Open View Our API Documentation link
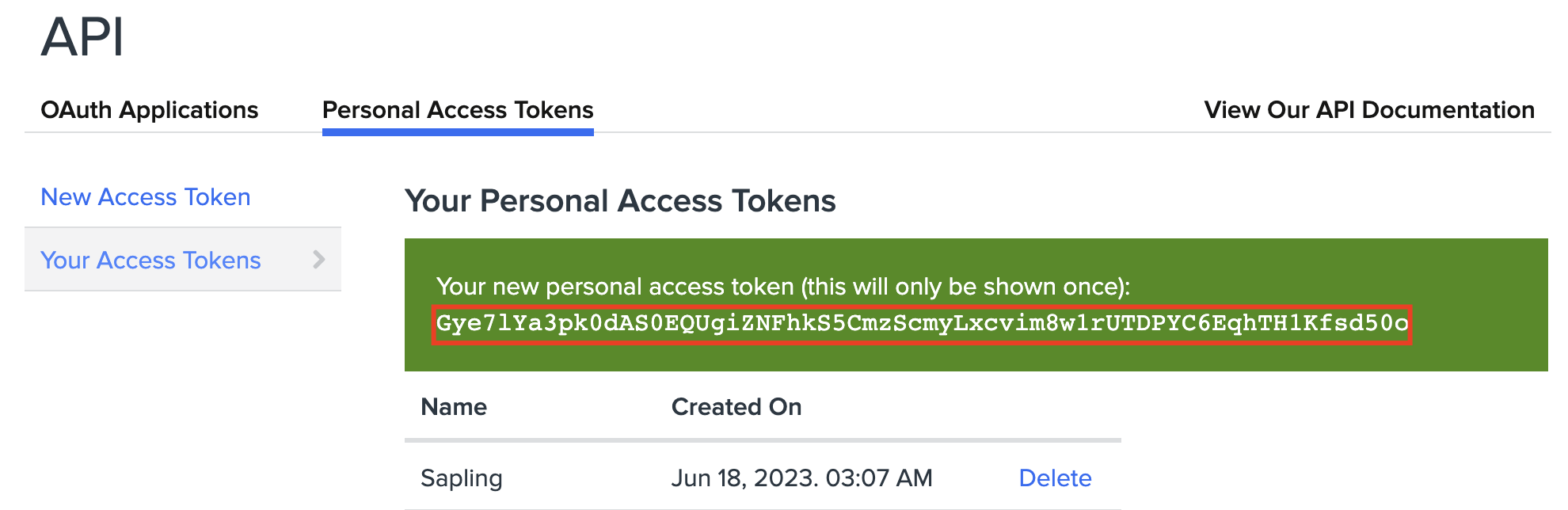The height and width of the screenshot is (510, 1568). (1369, 110)
